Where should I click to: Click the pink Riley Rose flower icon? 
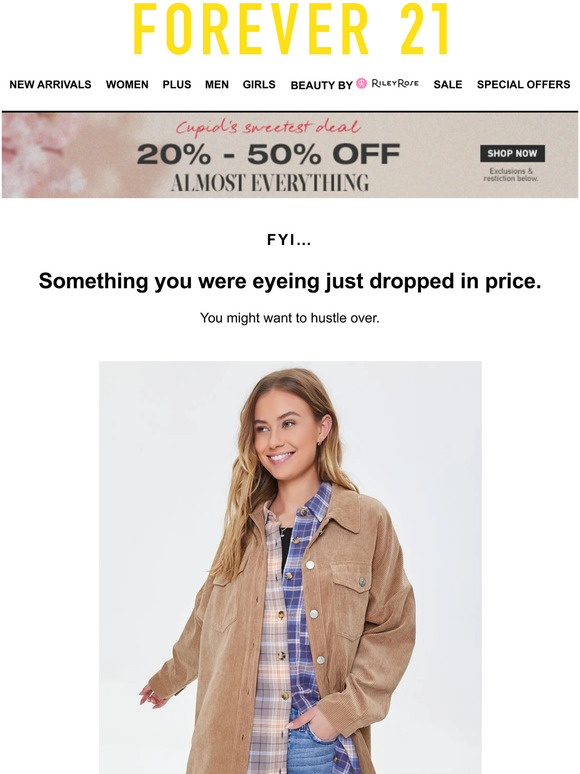coord(362,83)
